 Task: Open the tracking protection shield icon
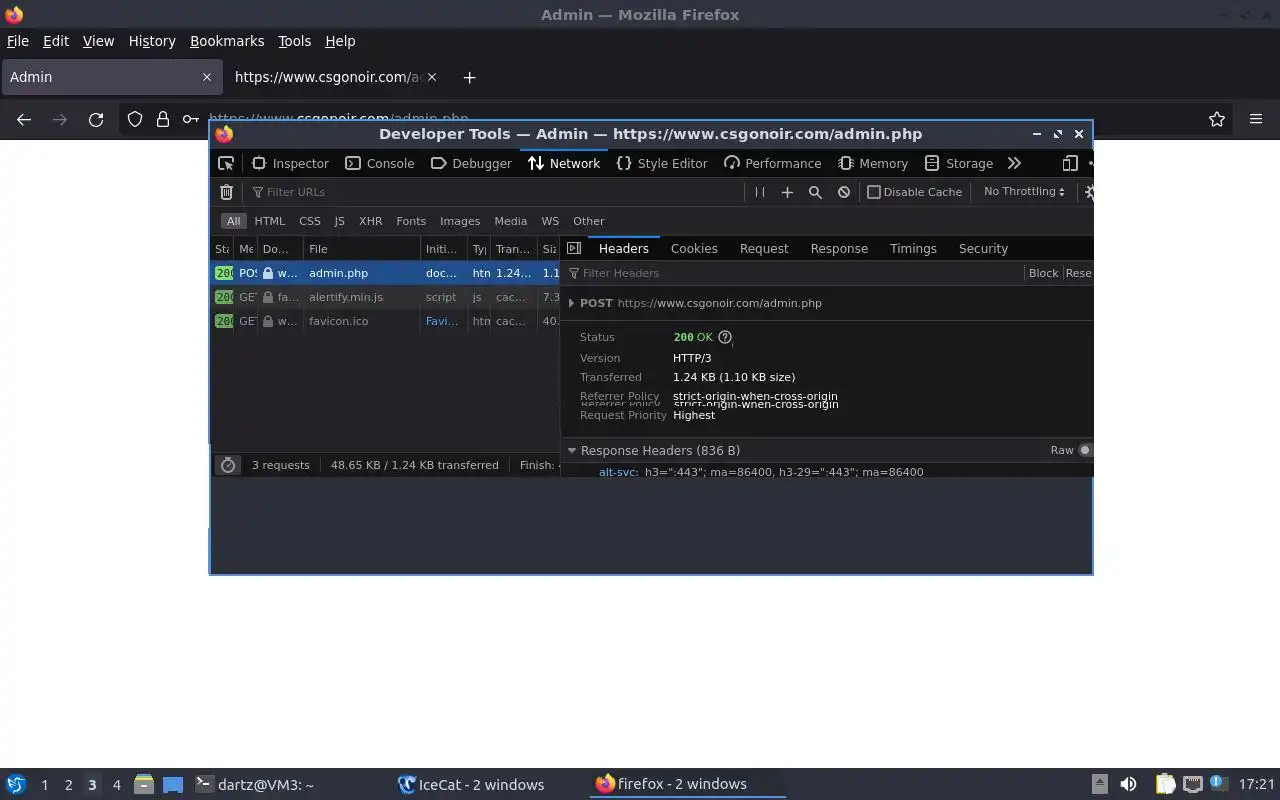point(135,119)
